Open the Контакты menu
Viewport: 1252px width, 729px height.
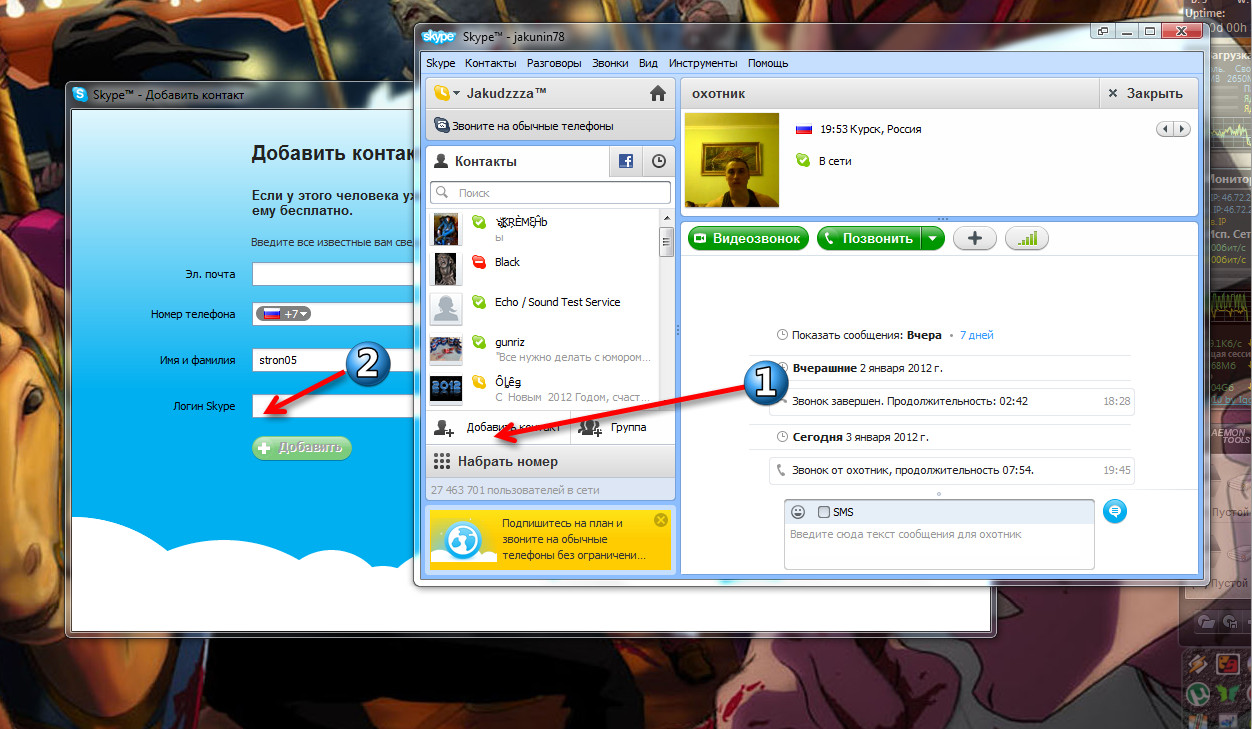tap(491, 63)
